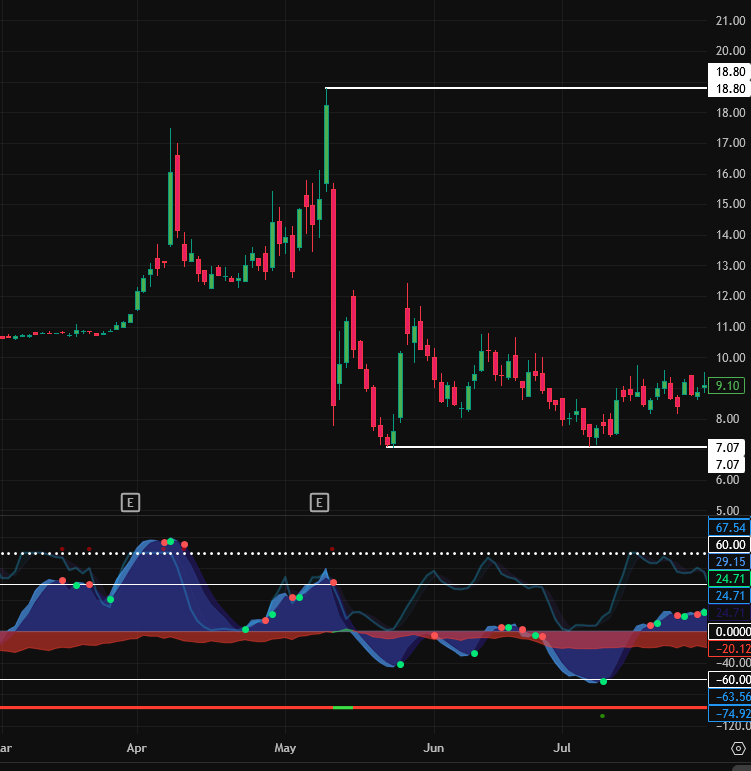Click the May label on time axis
This screenshot has width=751, height=771.
click(285, 748)
